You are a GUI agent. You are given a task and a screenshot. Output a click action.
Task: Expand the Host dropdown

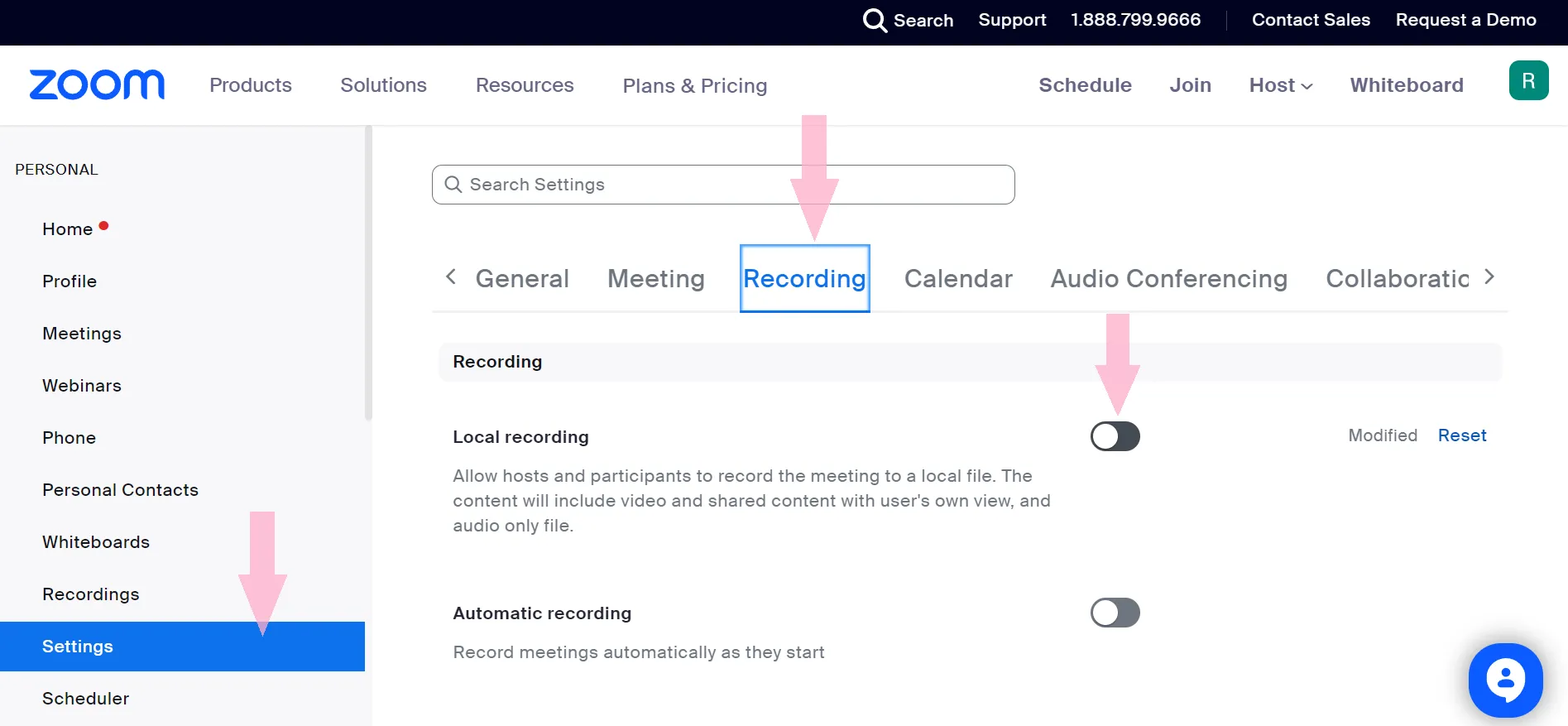(1281, 85)
